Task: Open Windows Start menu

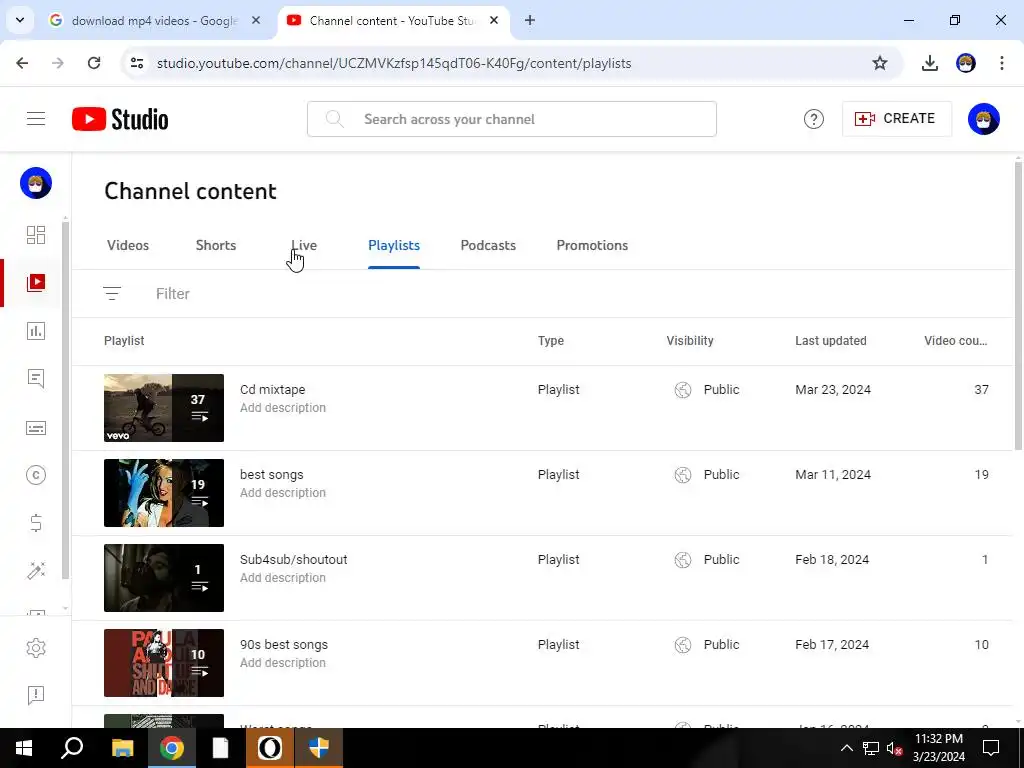Action: tap(24, 748)
